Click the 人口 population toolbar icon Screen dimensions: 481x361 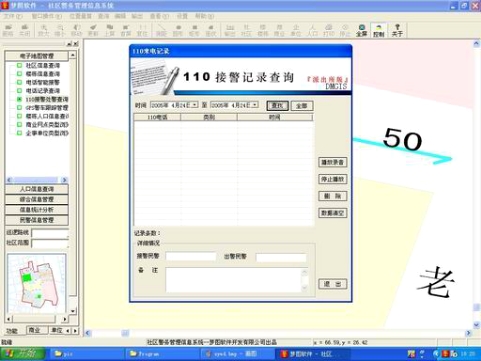tap(312, 30)
